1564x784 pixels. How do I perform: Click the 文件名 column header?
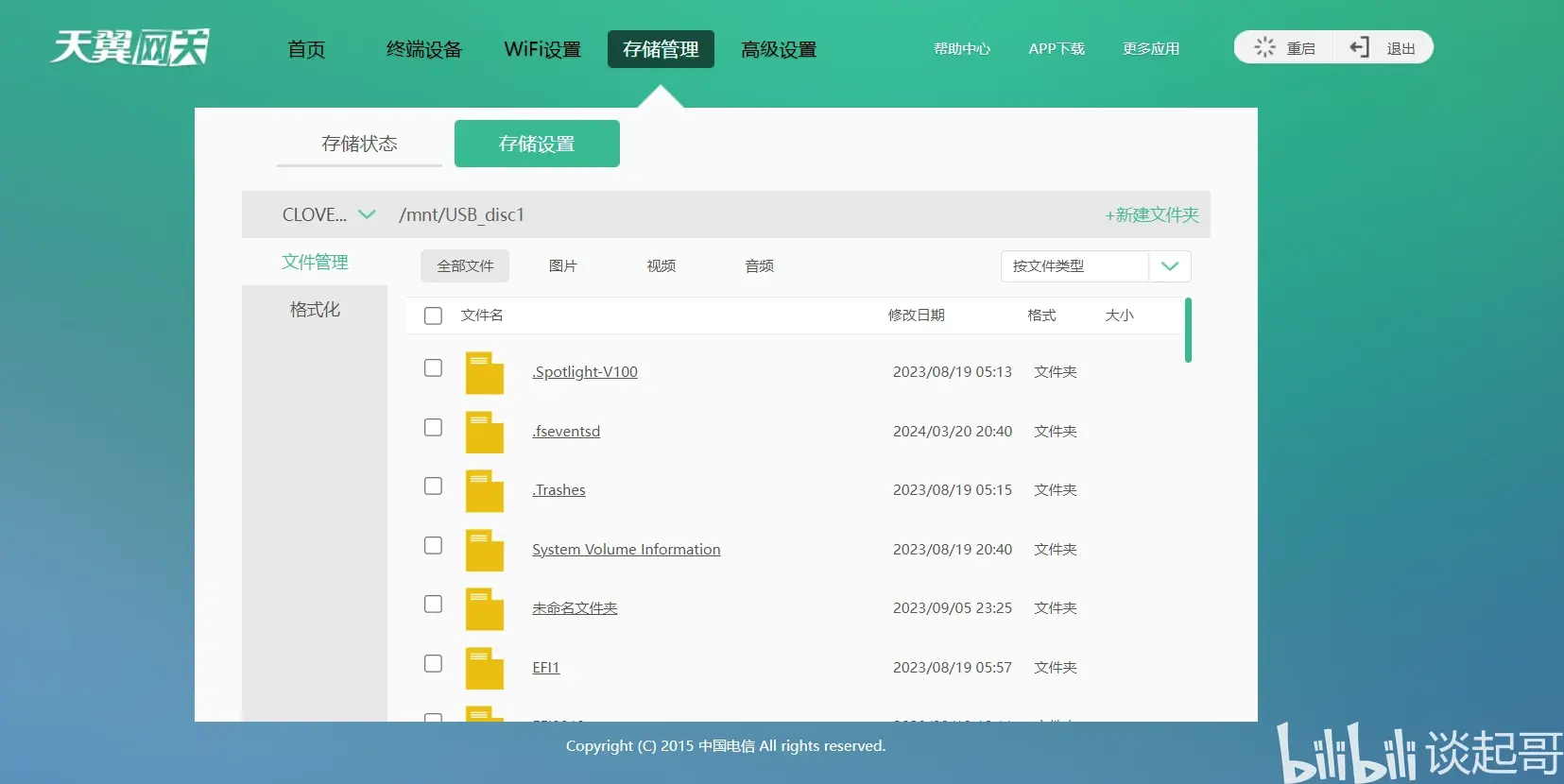482,315
